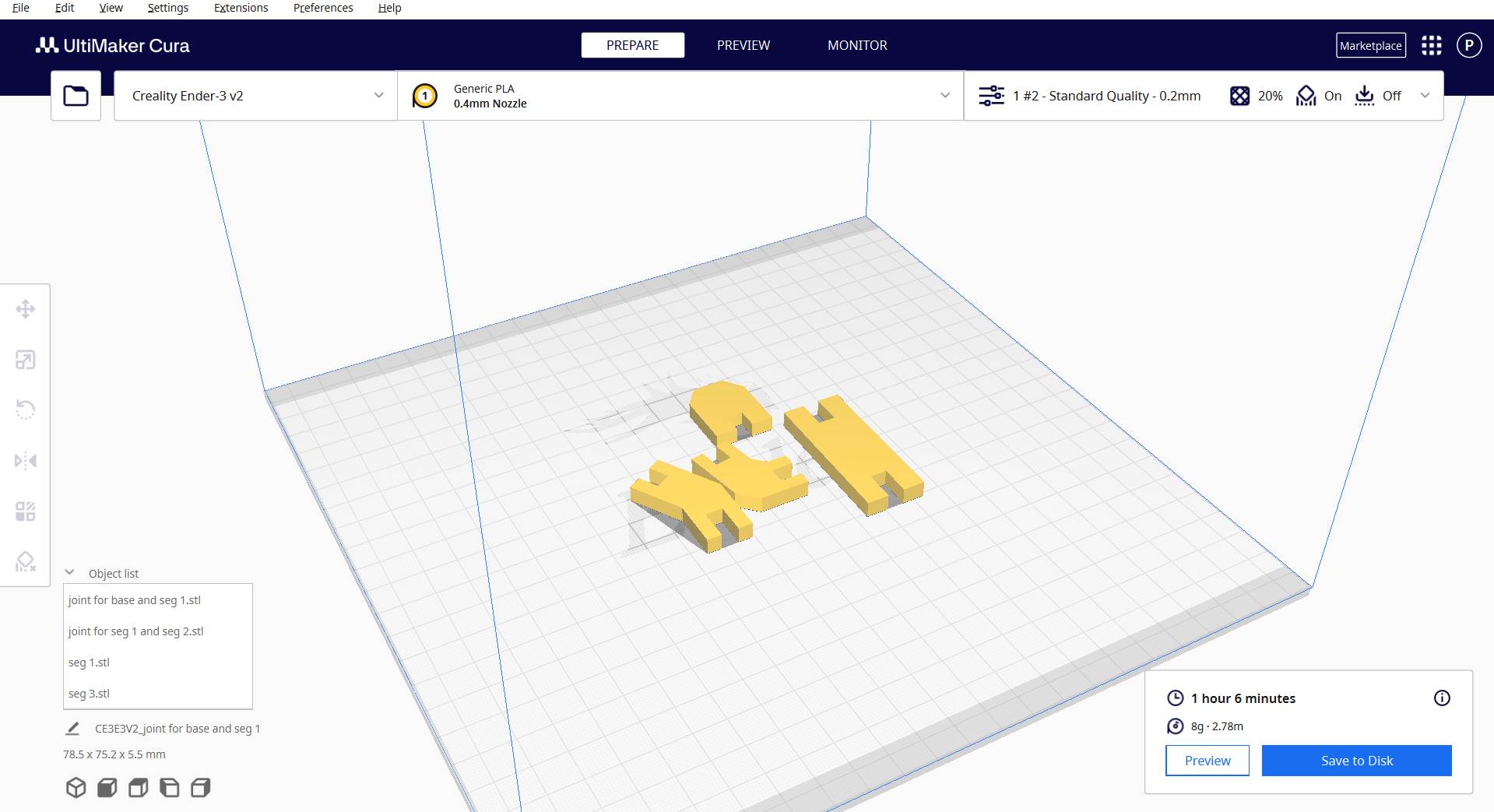
Task: Select the Mirror tool
Action: 26,461
